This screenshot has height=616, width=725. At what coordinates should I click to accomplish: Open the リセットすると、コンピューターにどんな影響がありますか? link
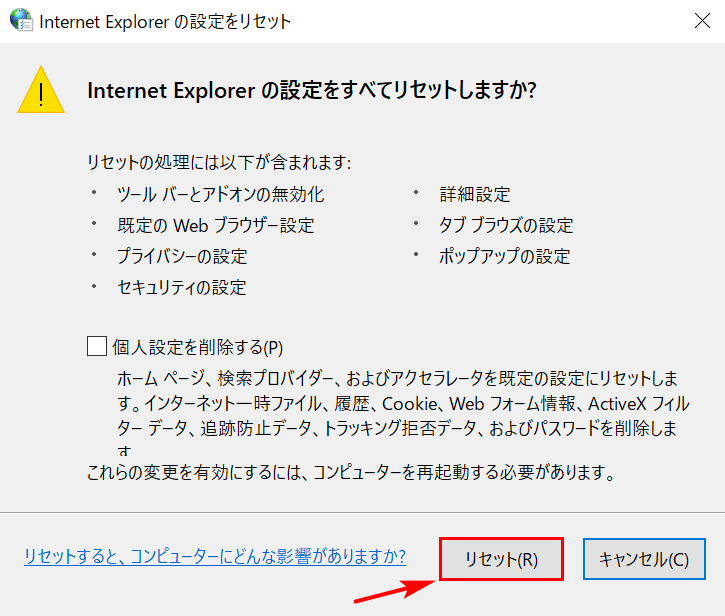215,556
